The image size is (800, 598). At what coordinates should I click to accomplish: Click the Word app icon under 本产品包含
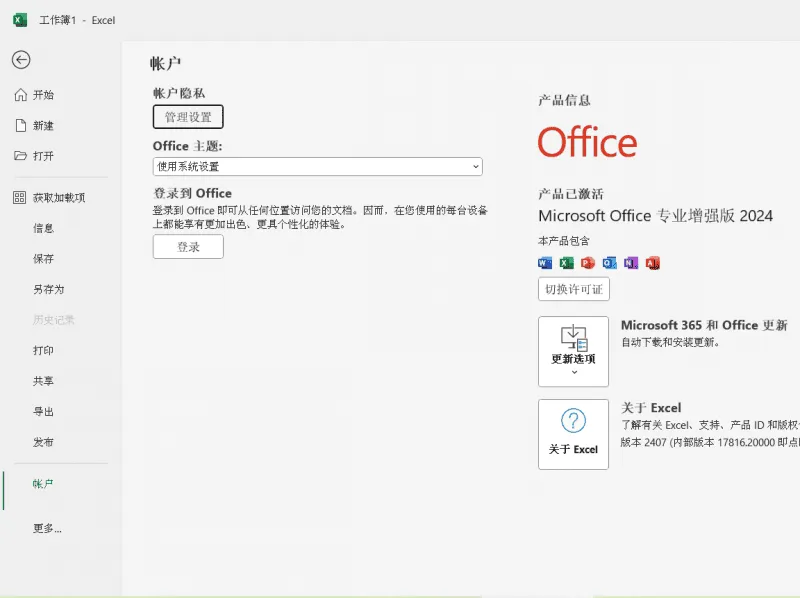click(544, 263)
